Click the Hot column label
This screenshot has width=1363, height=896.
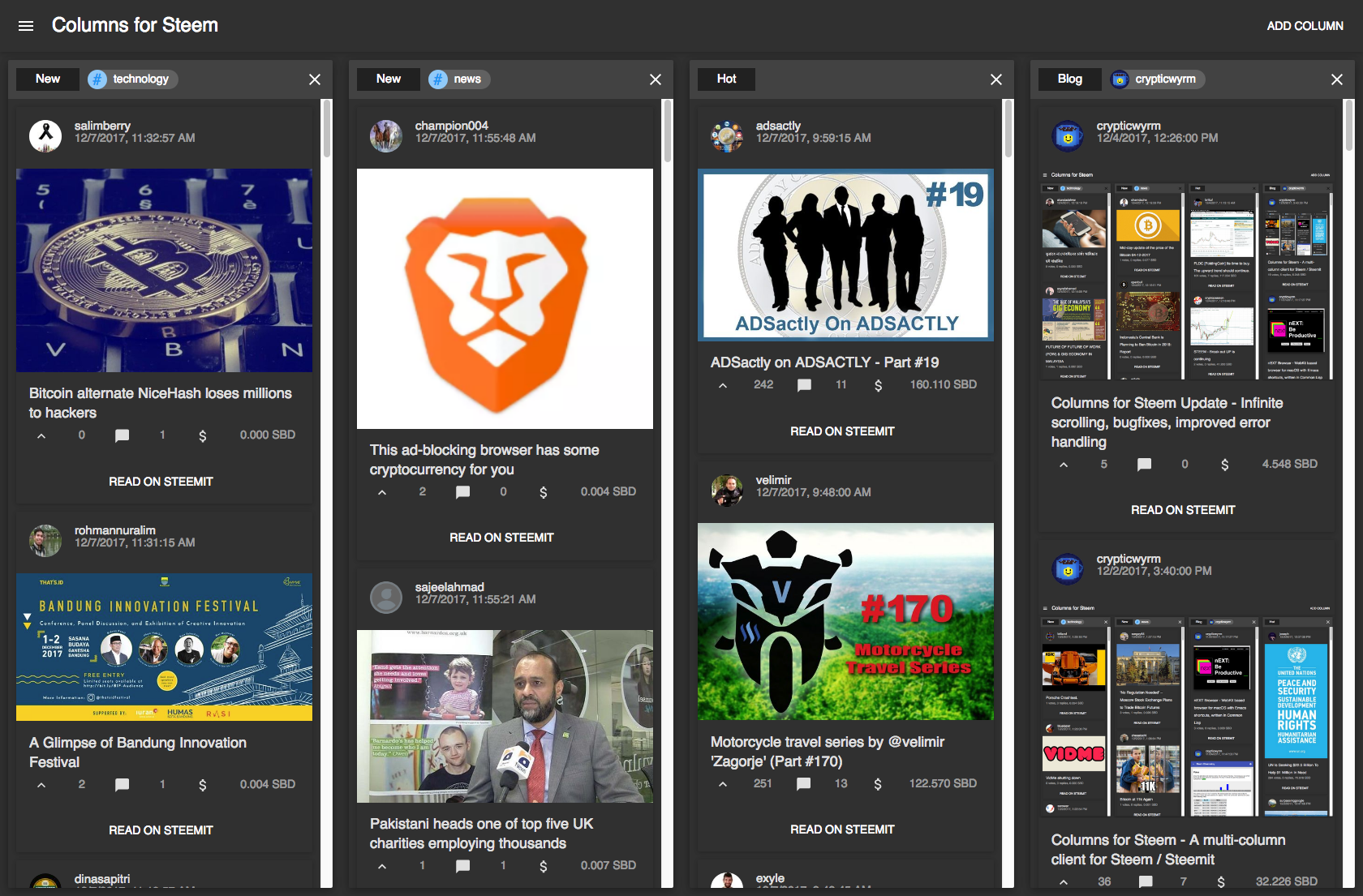[726, 79]
